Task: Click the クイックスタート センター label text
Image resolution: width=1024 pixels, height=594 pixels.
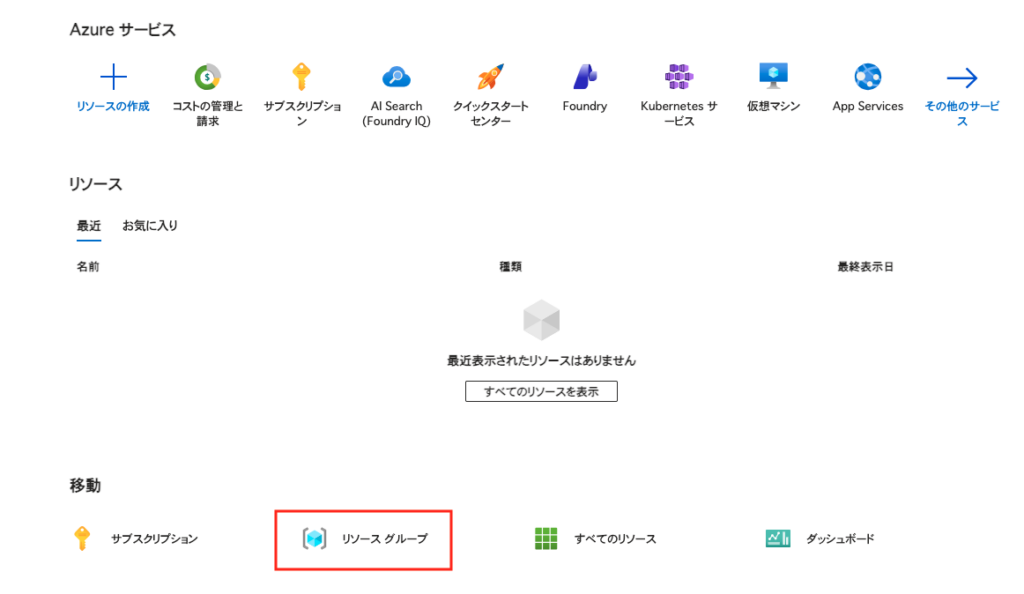Action: tap(490, 114)
